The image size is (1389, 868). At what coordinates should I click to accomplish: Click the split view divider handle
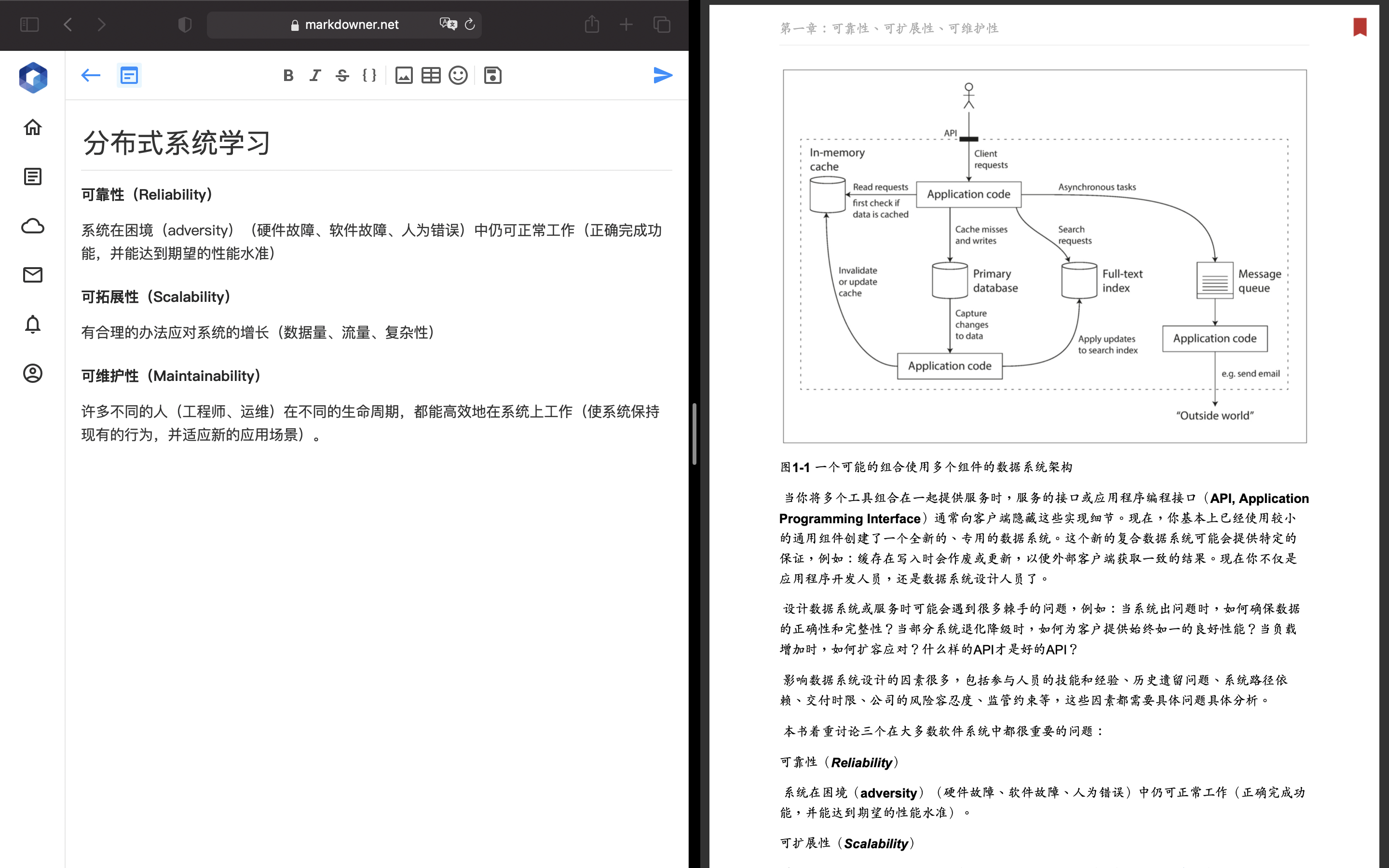pos(694,434)
